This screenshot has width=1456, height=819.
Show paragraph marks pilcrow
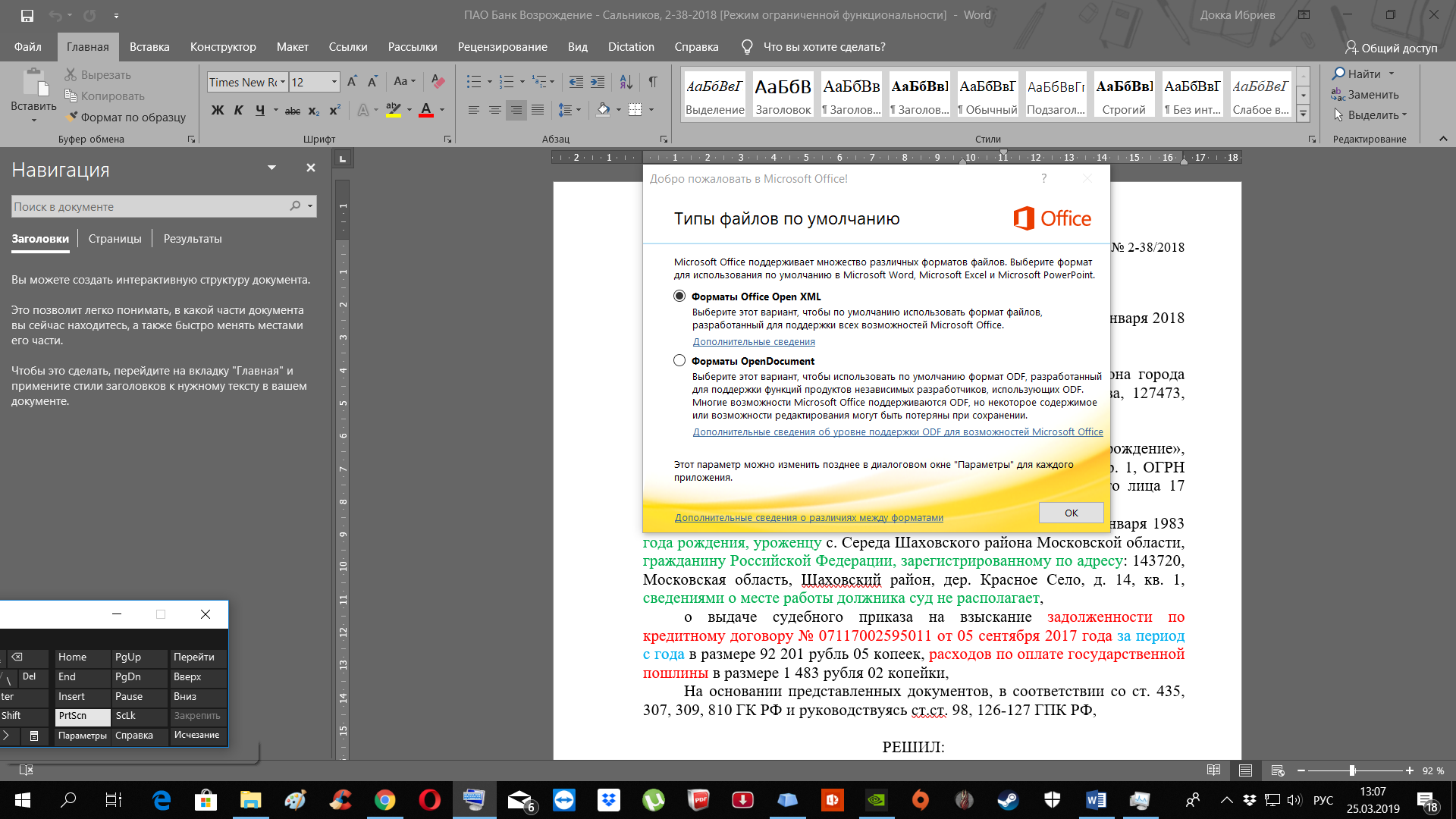653,82
